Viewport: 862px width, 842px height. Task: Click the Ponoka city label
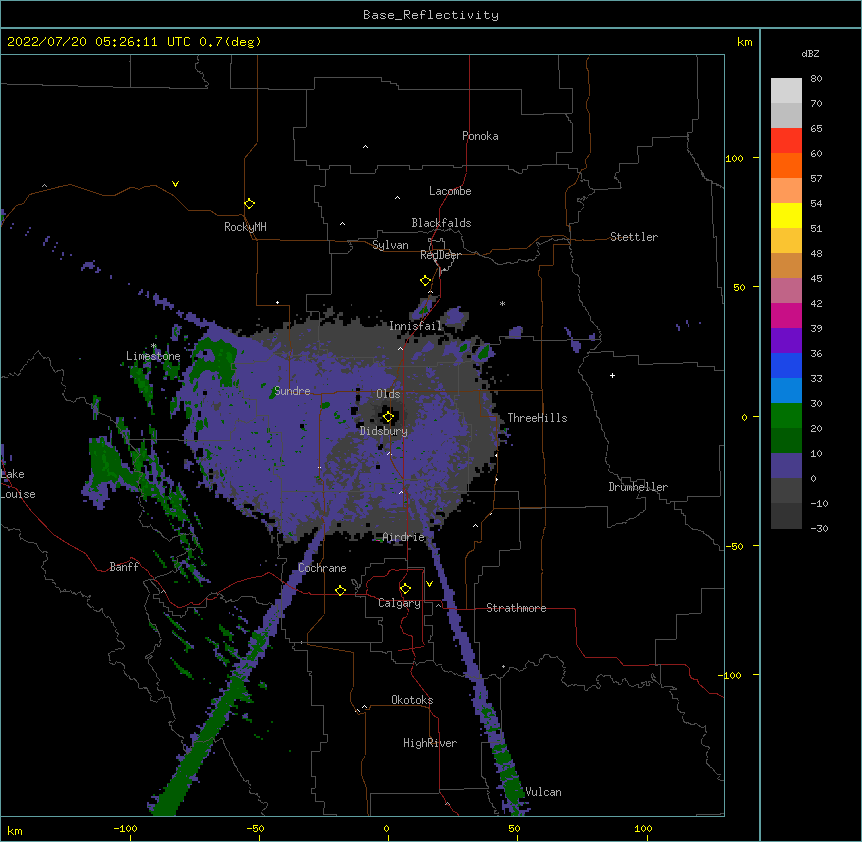[480, 136]
